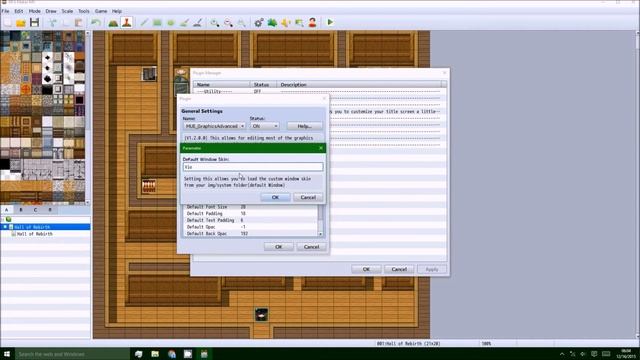Open the Help menu
Viewport: 640px width, 360px height.
[x=117, y=11]
